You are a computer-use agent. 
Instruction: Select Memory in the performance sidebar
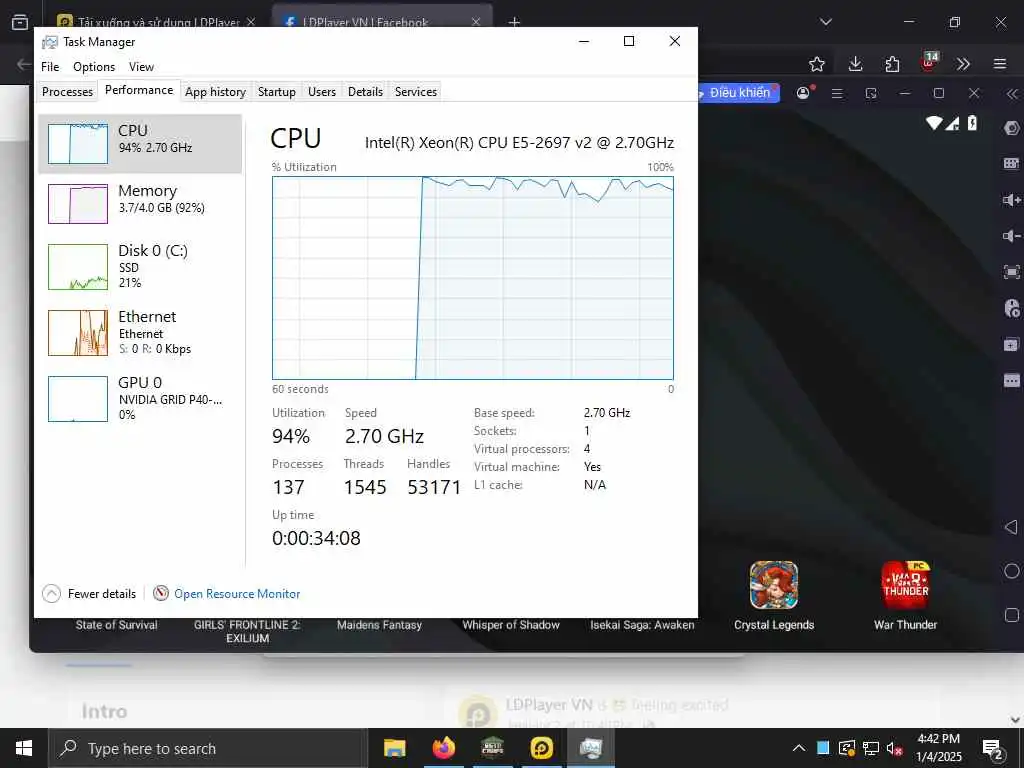(140, 203)
